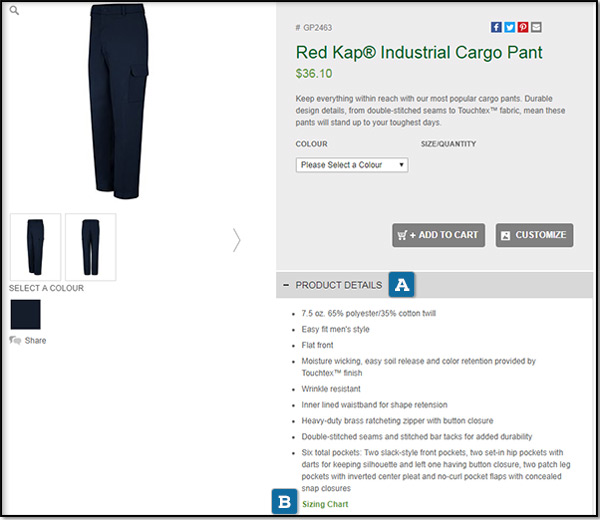Click the blue A marker badge
Viewport: 600px width, 520px height.
(401, 285)
